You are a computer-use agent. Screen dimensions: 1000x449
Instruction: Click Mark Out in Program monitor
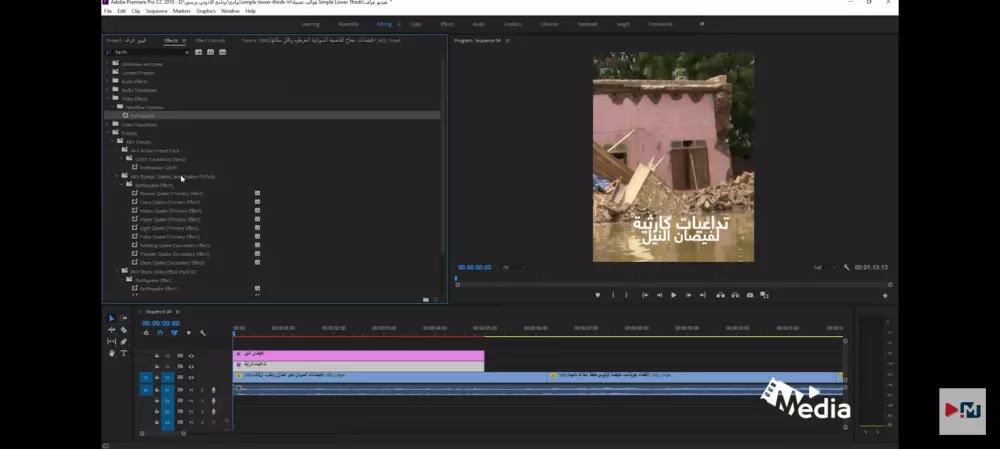click(626, 295)
